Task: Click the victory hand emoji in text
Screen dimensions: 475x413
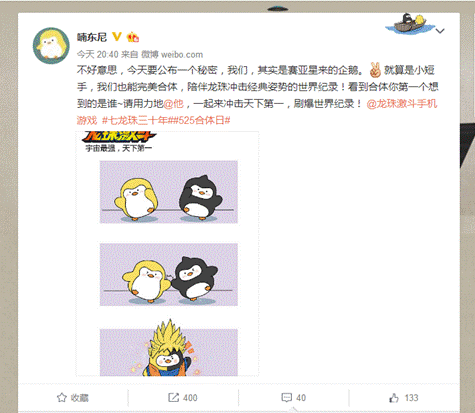Action: 375,70
